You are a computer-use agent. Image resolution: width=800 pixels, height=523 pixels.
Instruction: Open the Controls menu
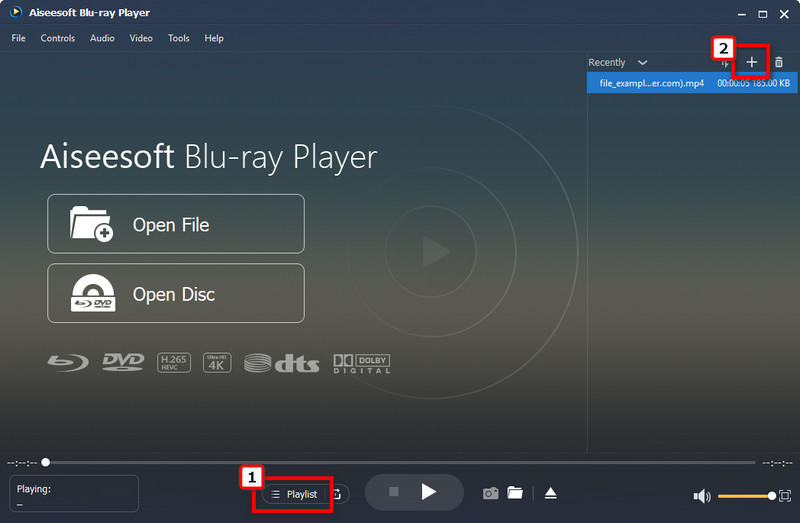click(x=58, y=38)
